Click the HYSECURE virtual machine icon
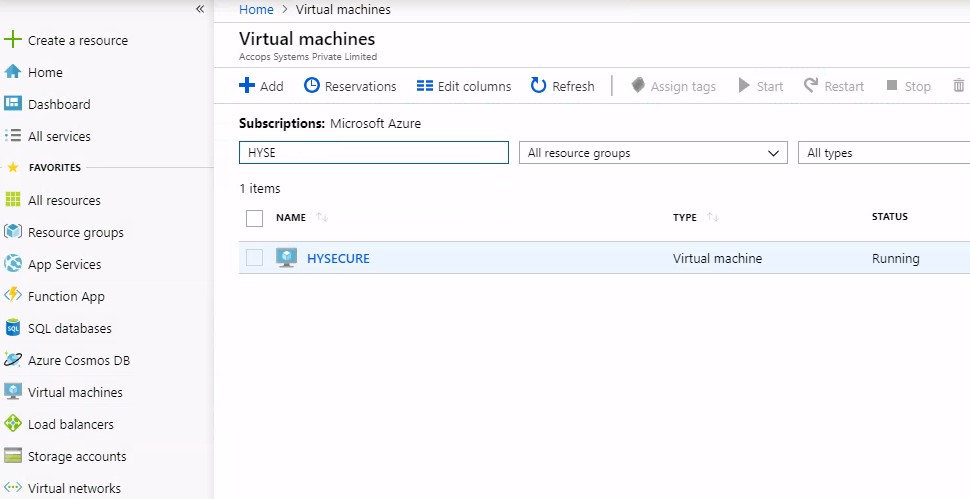Viewport: 970px width, 499px height. (286, 257)
